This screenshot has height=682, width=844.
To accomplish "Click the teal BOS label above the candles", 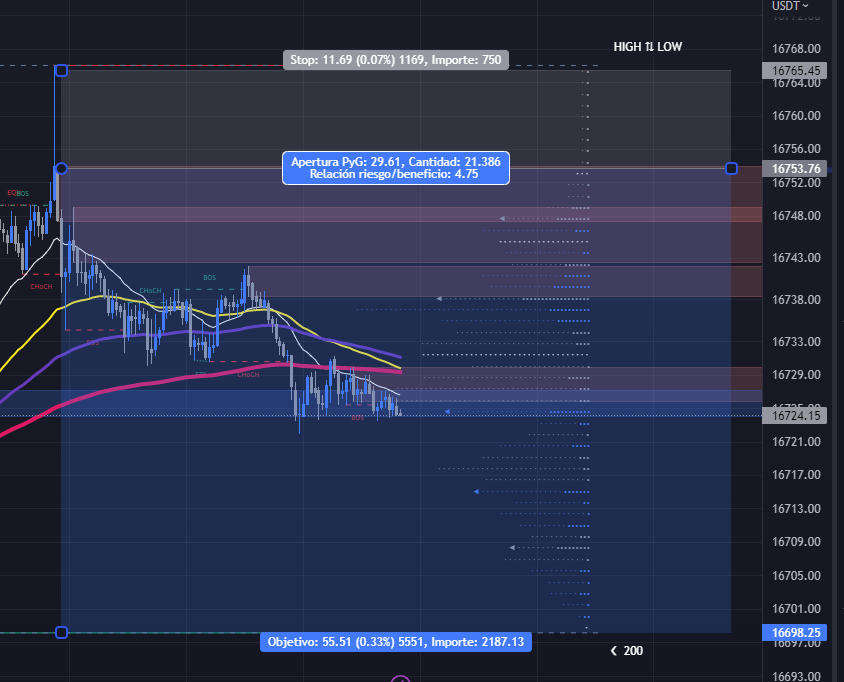I will (x=209, y=278).
